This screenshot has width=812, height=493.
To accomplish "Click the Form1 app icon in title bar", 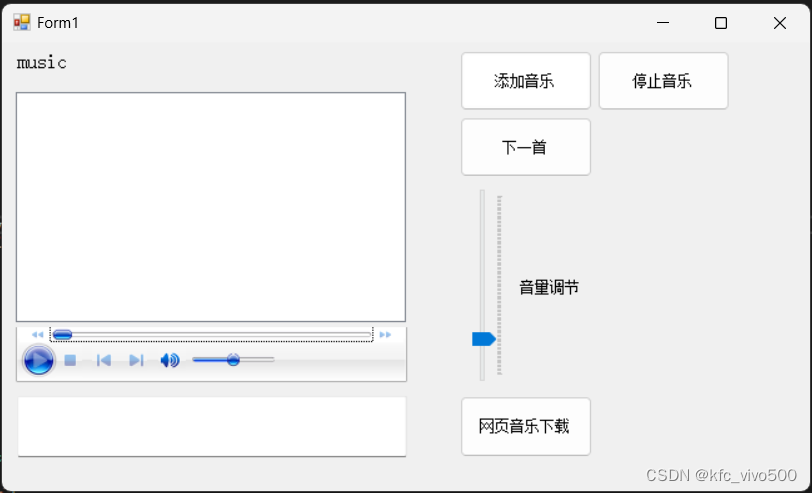I will pyautogui.click(x=22, y=23).
